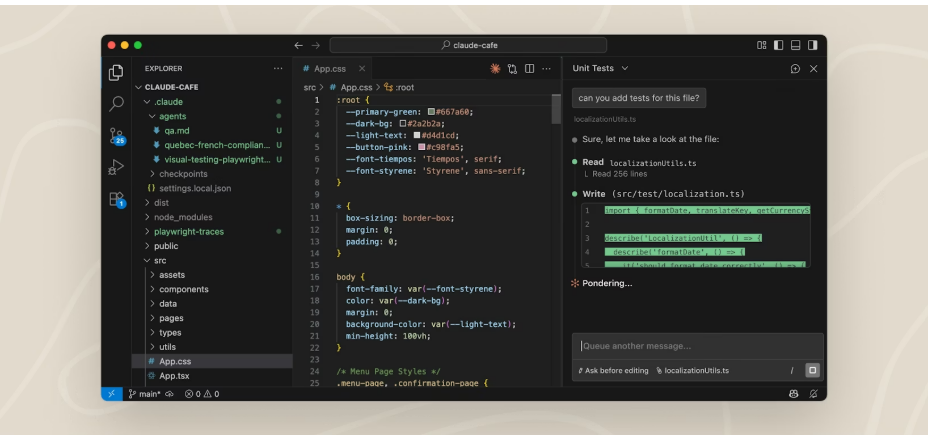Open the Explorer view in activity bar
This screenshot has height=435, width=928.
(116, 72)
